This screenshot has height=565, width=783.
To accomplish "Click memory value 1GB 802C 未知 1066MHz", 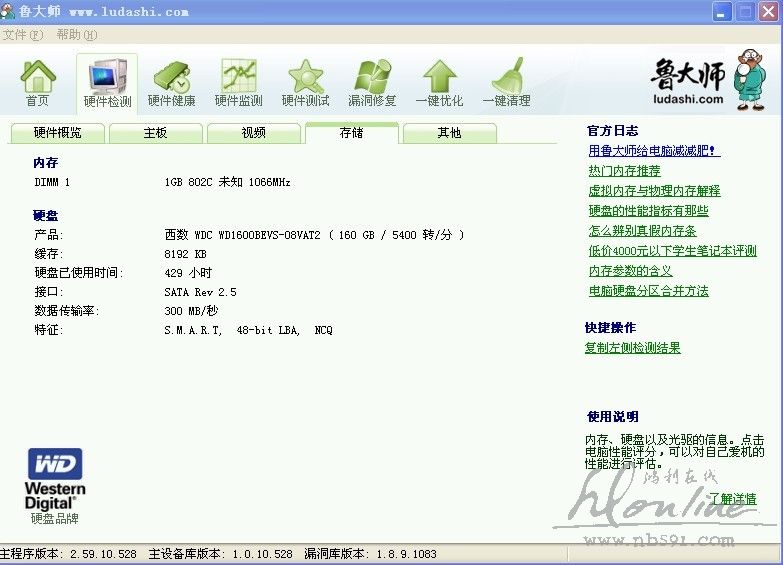I will click(227, 182).
